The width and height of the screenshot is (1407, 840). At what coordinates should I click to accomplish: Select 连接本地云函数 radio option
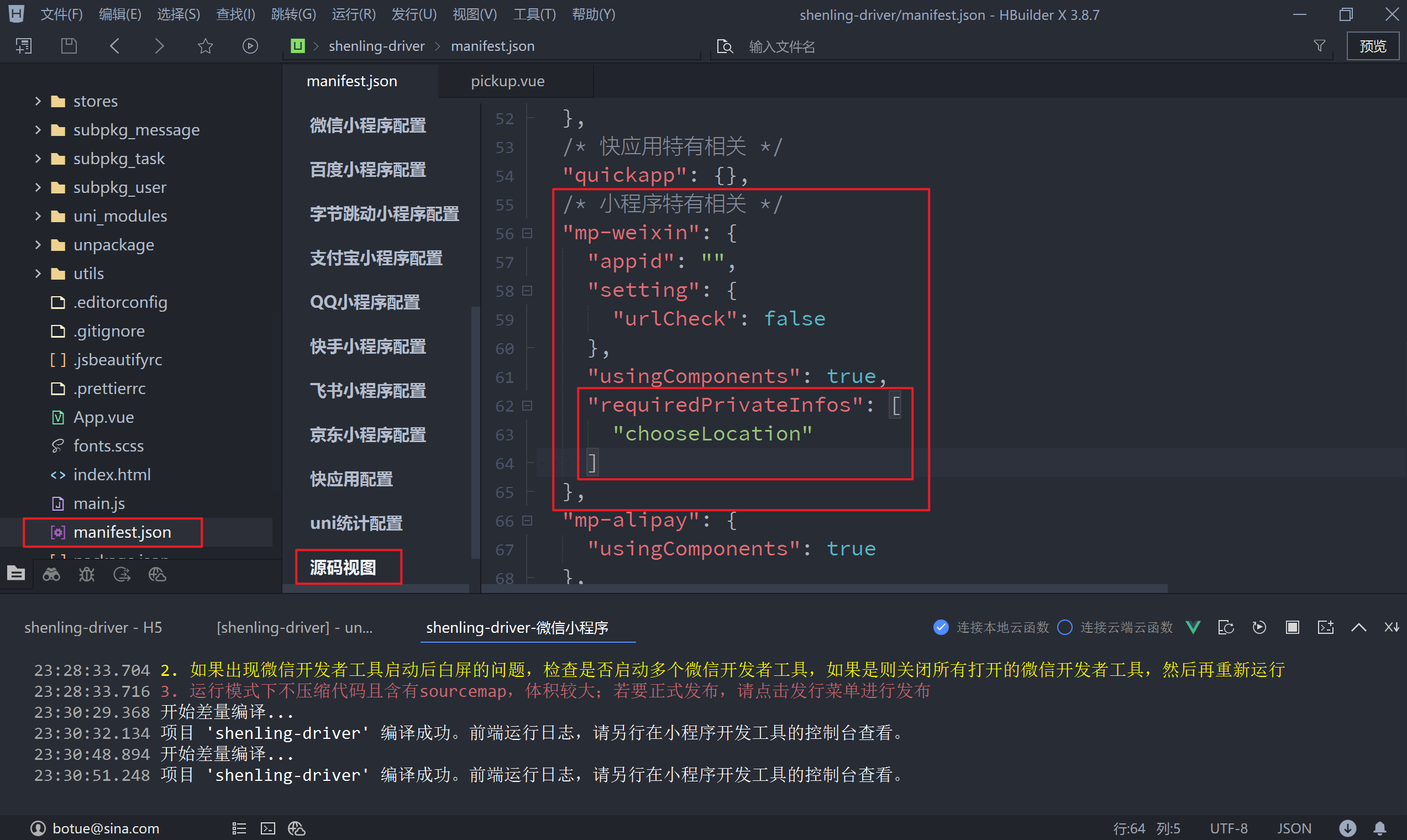click(941, 627)
